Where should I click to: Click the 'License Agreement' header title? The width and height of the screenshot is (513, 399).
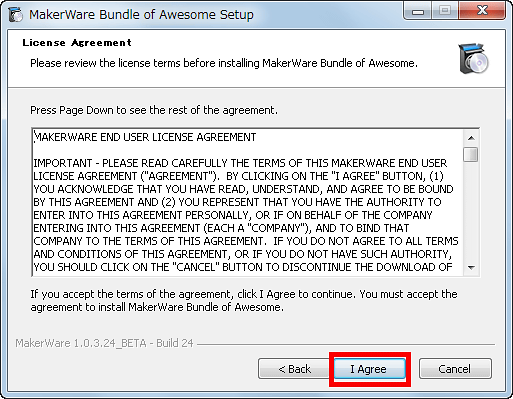(77, 43)
